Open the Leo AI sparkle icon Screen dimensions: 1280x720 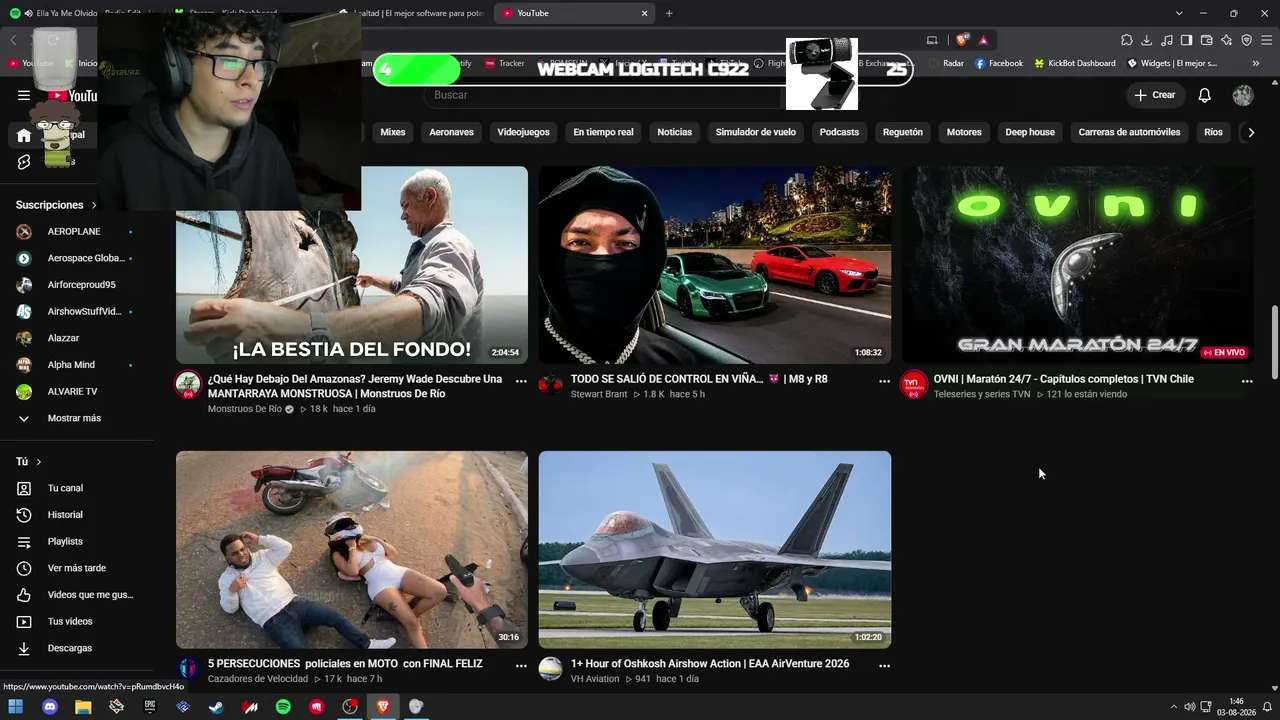(x=1227, y=40)
